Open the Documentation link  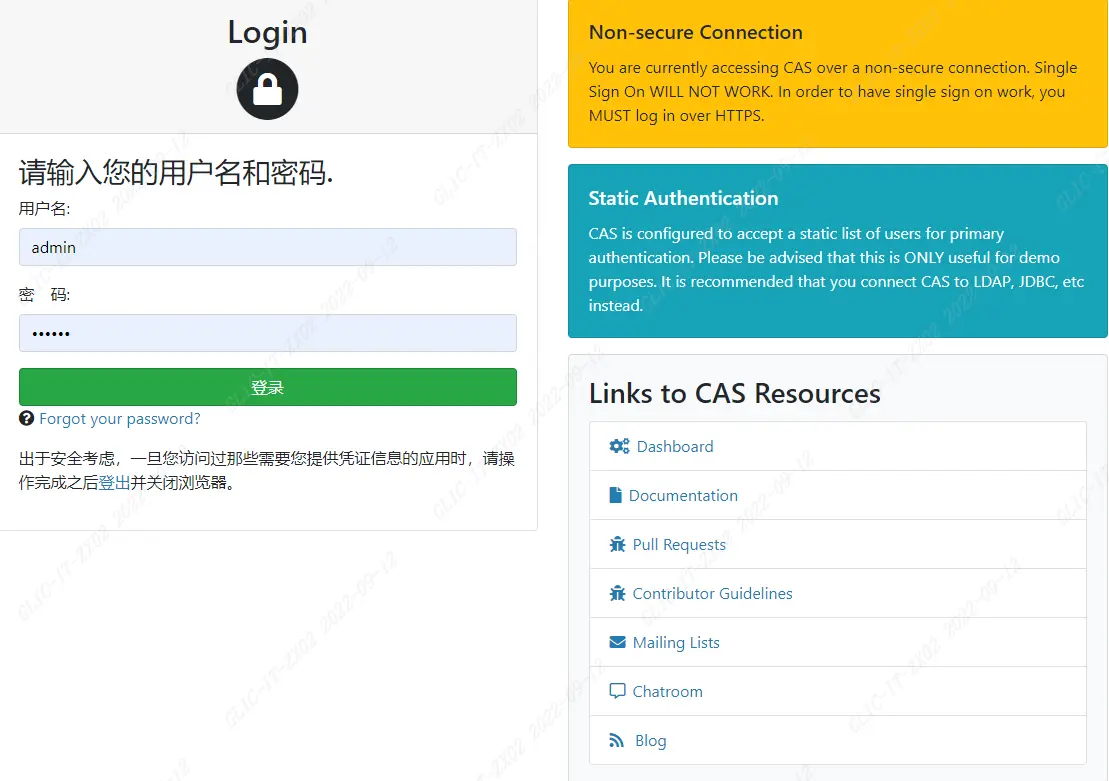tap(684, 495)
